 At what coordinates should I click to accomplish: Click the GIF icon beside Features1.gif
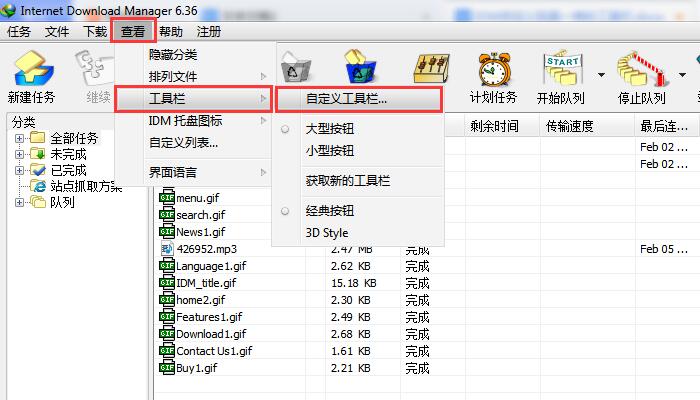[x=167, y=317]
